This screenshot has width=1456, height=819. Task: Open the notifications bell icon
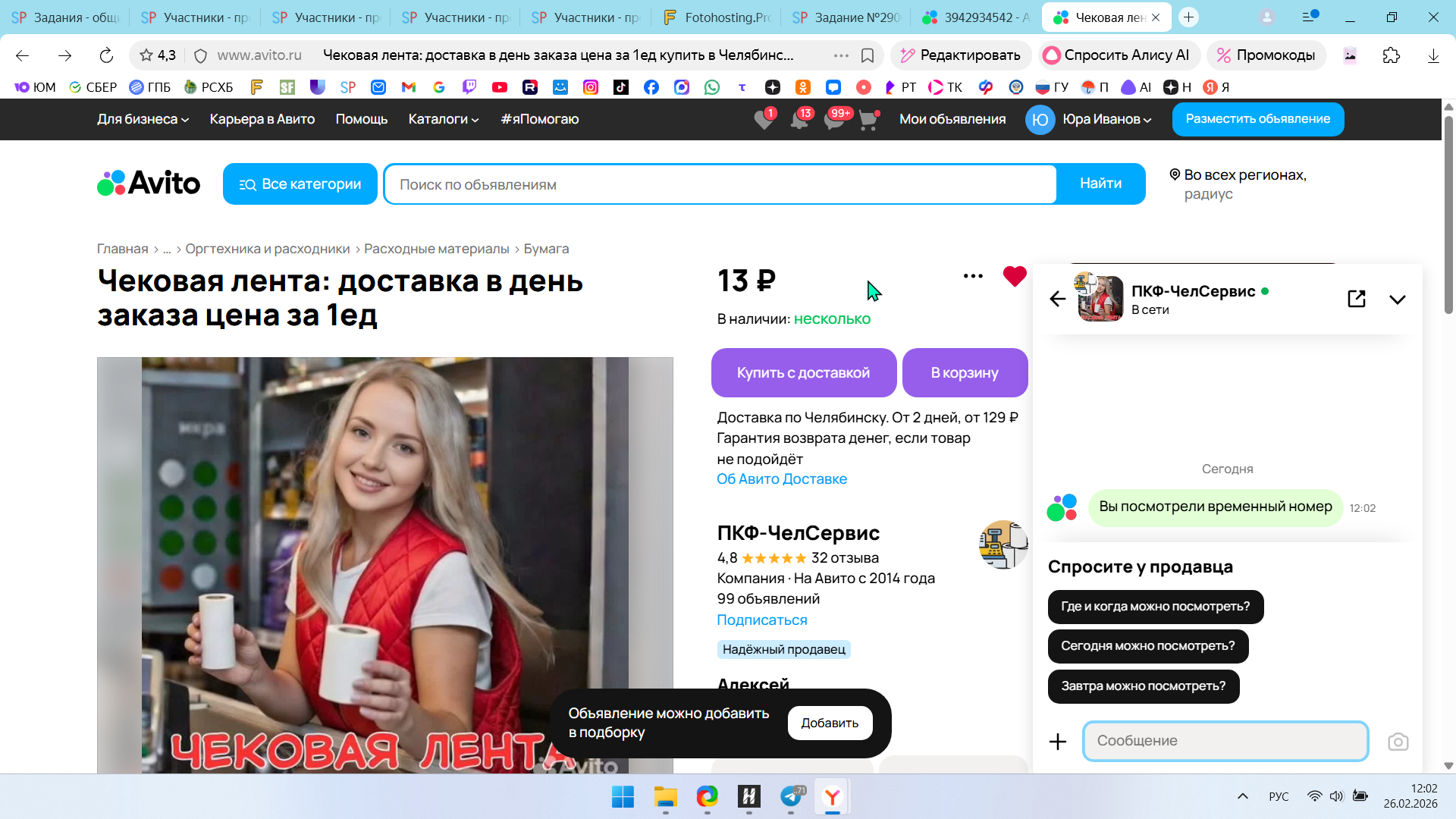pos(799,120)
